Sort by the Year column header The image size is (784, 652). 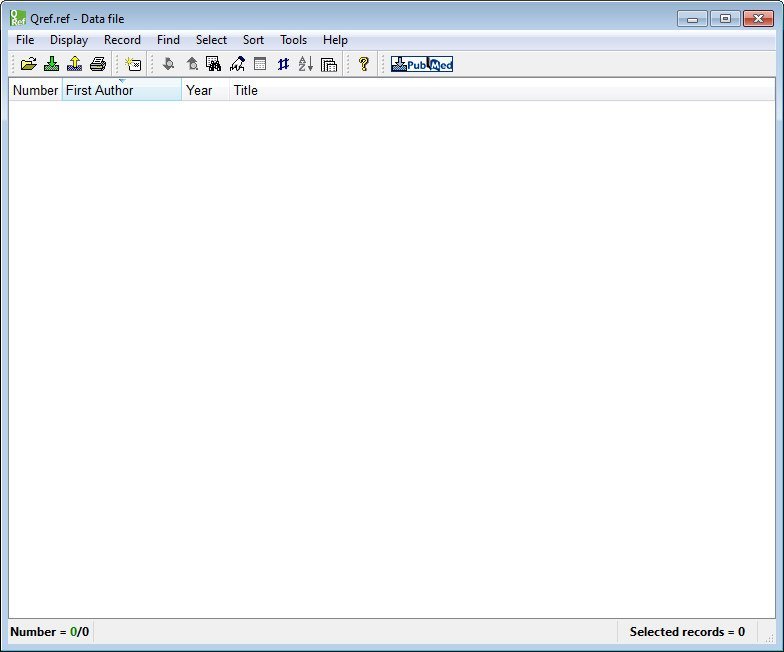coord(205,90)
